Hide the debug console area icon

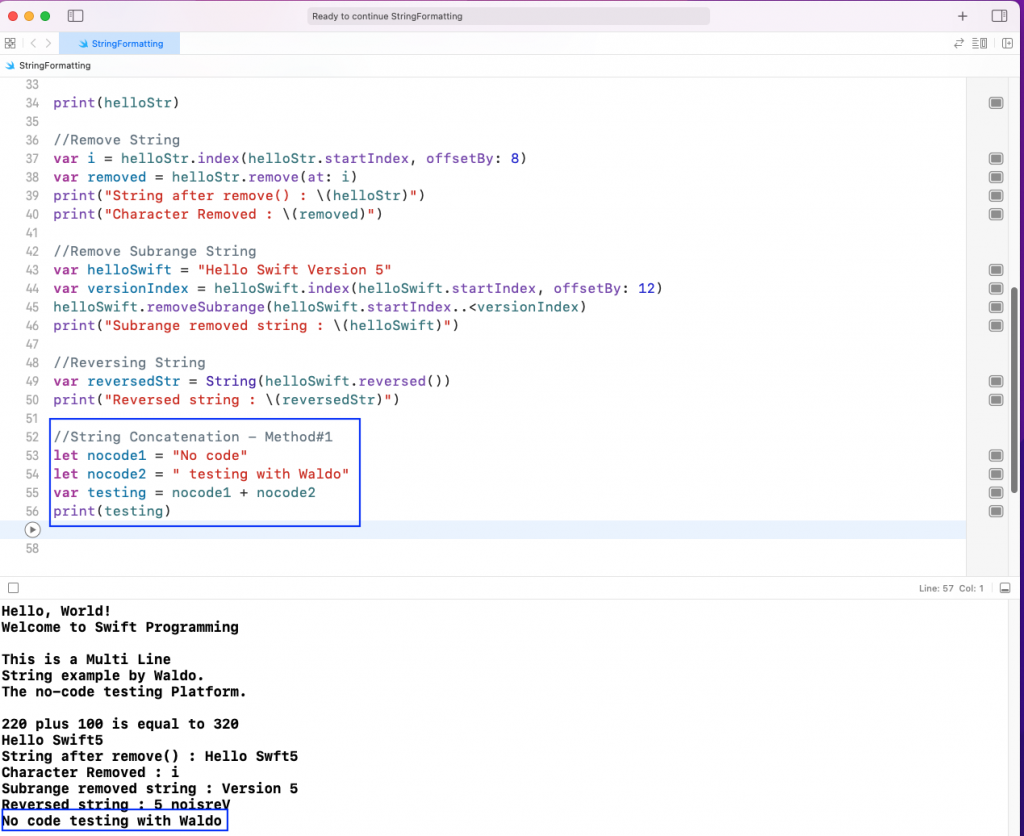pos(1005,588)
